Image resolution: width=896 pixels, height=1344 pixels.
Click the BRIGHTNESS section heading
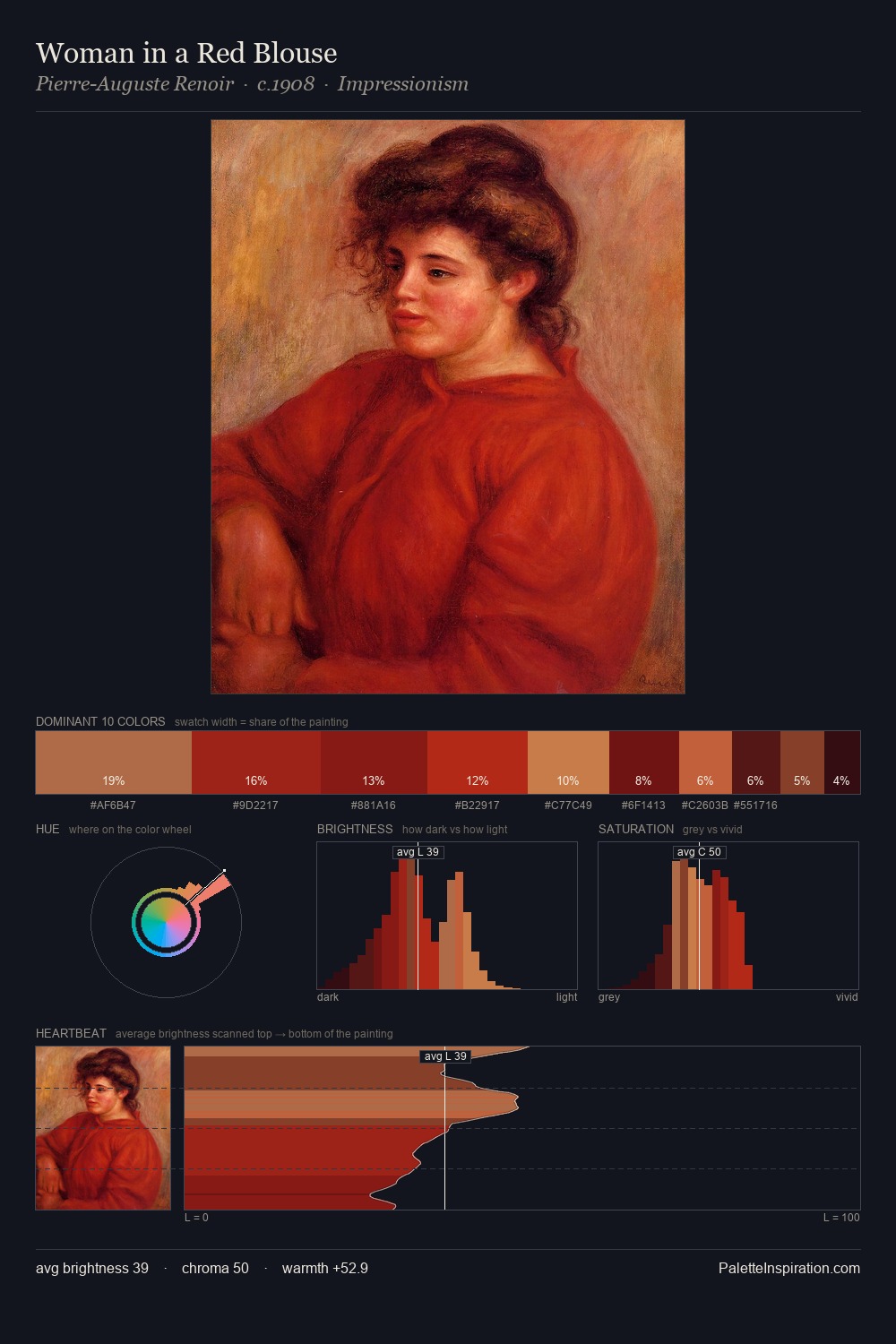click(x=355, y=829)
